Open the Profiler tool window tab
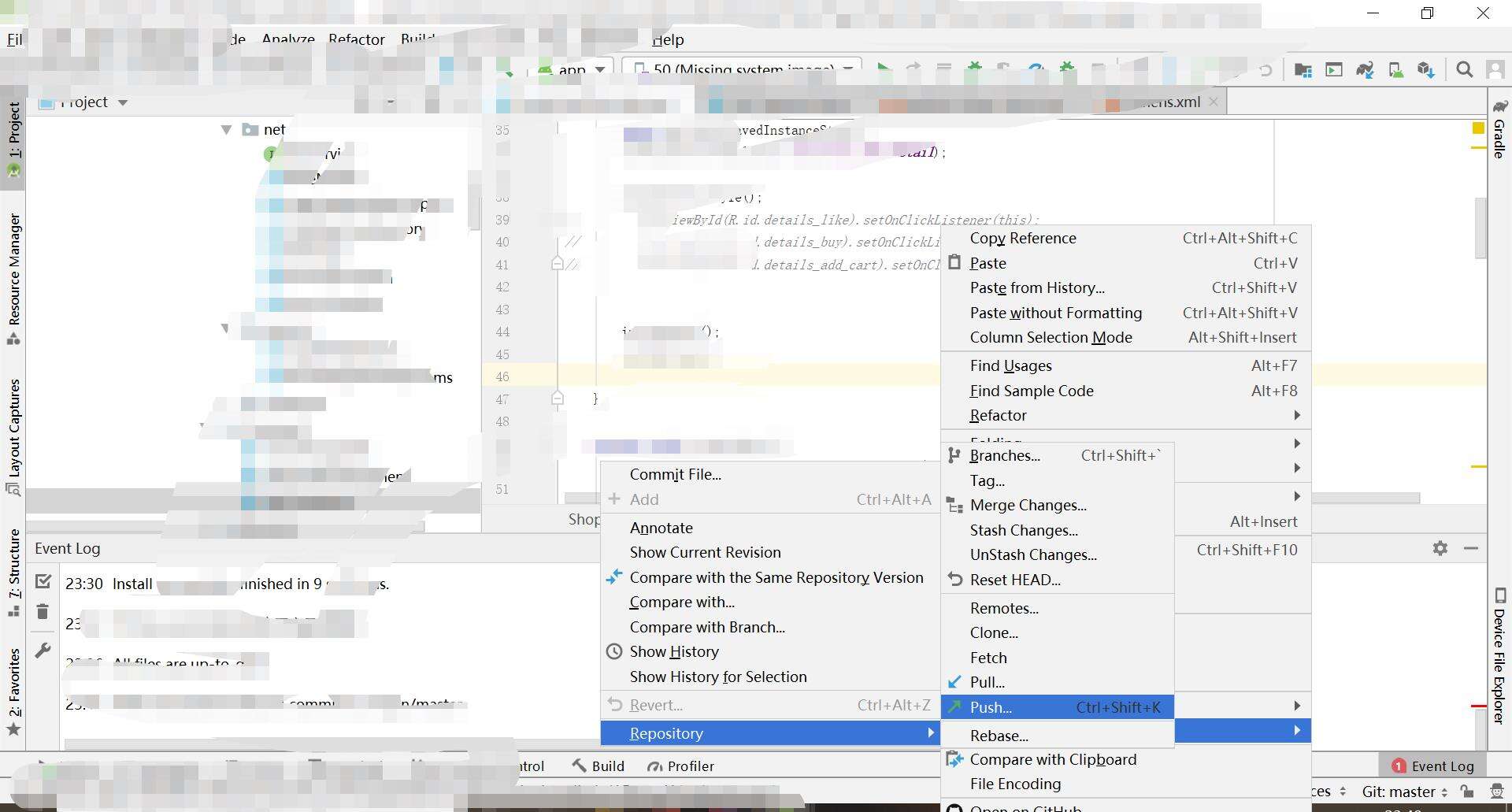 click(x=680, y=766)
